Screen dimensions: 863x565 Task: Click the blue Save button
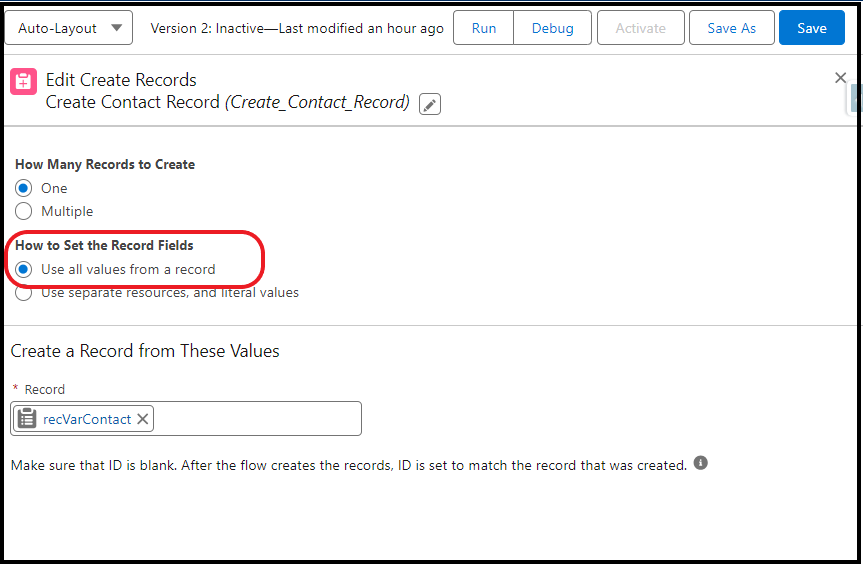(x=812, y=28)
